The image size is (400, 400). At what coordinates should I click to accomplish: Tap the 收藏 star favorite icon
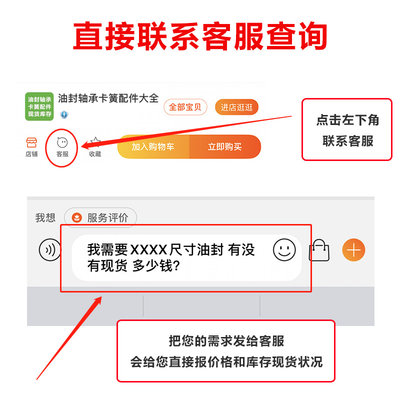tap(95, 147)
